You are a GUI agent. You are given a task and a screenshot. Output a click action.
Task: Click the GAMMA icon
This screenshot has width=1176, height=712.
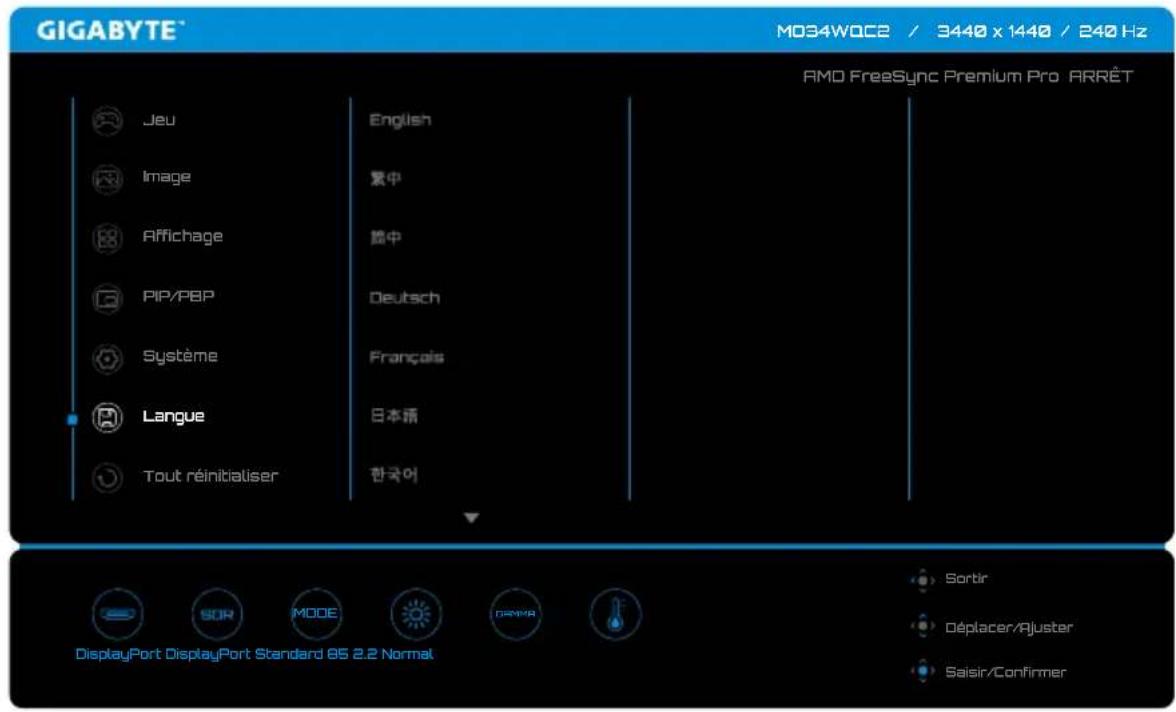point(515,614)
